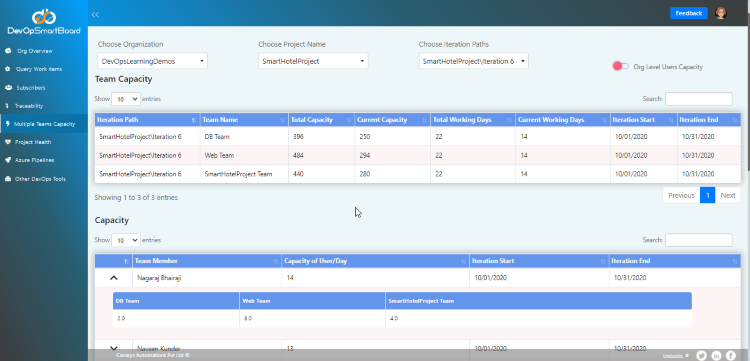Viewport: 750px width, 361px height.
Task: Open the Facebook link in footer
Action: click(730, 355)
